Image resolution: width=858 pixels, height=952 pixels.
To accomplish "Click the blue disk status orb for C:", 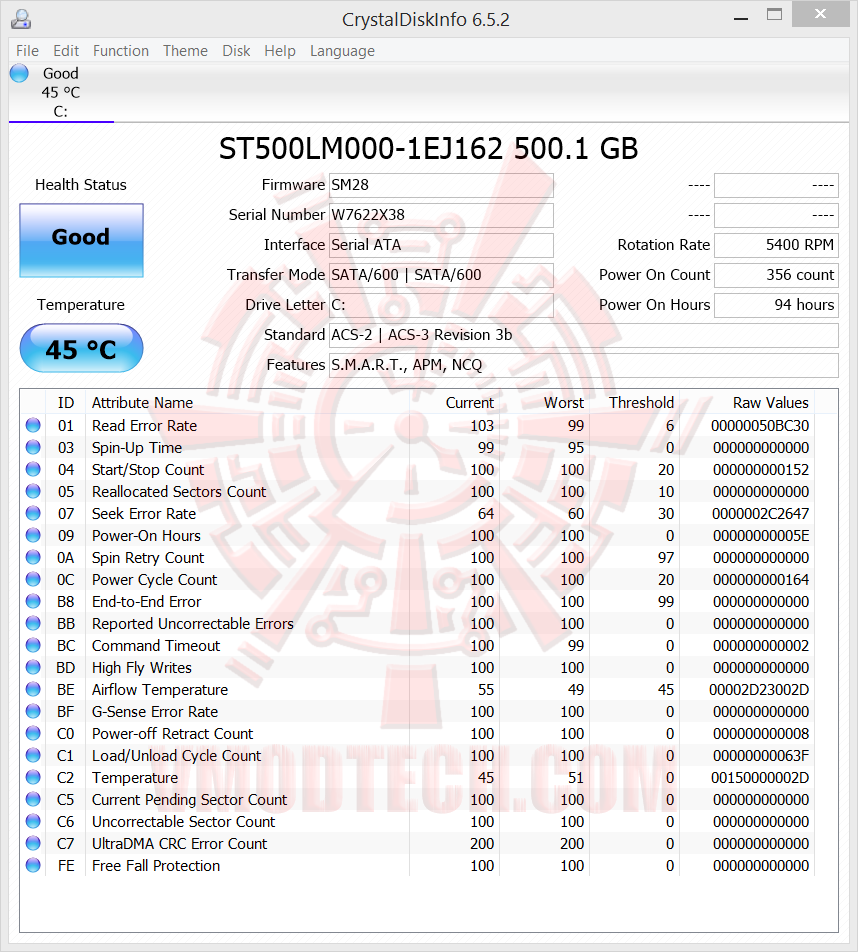I will (19, 73).
